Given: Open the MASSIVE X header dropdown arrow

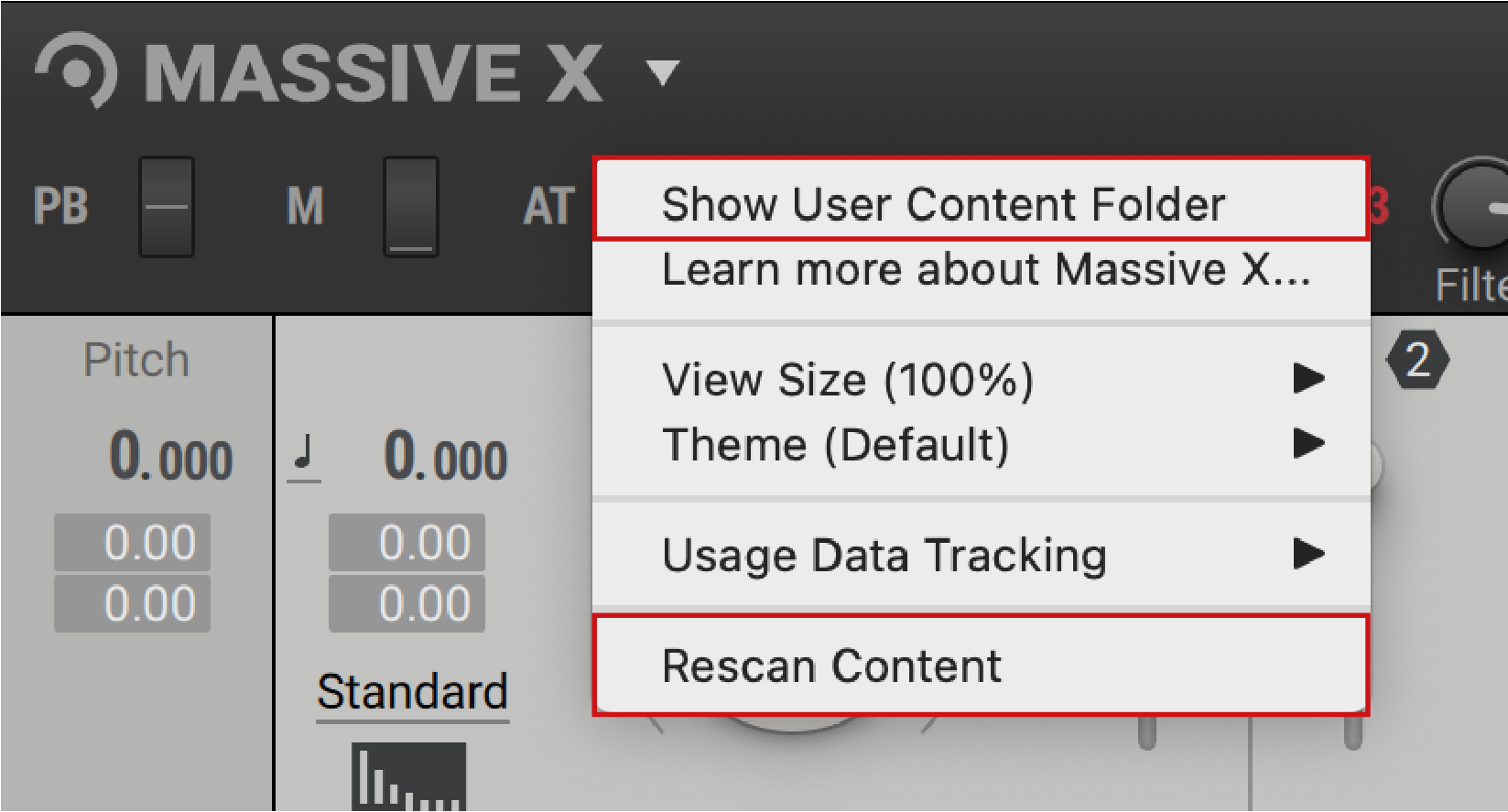Looking at the screenshot, I should click(x=662, y=73).
